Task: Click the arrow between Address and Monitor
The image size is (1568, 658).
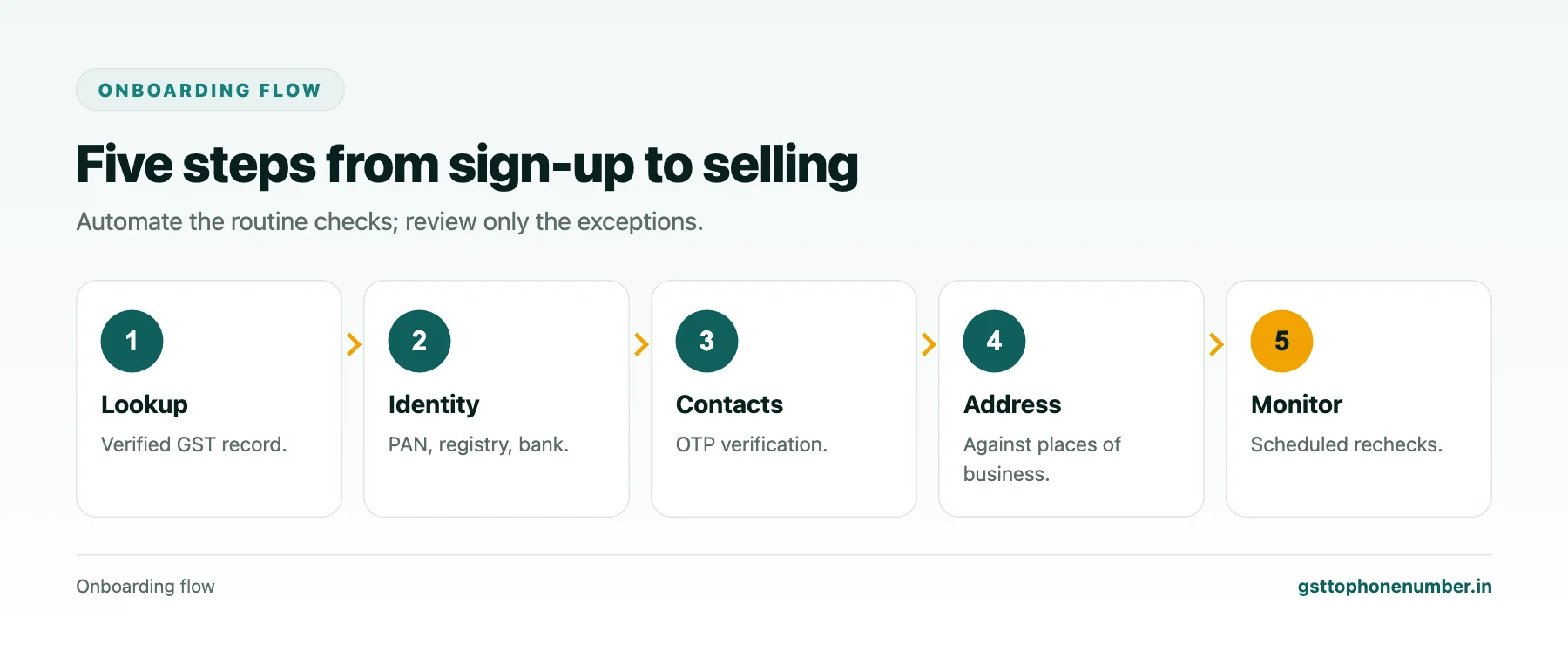Action: (x=1216, y=344)
